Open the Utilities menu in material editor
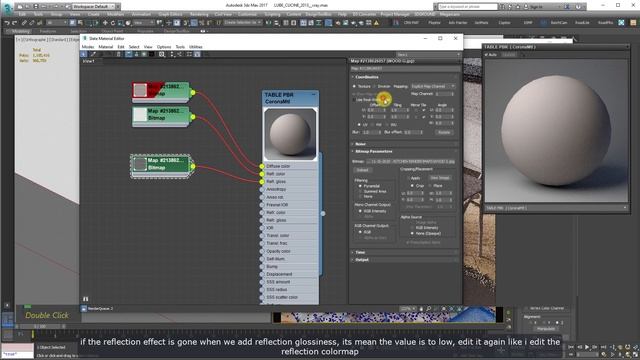 (196, 47)
